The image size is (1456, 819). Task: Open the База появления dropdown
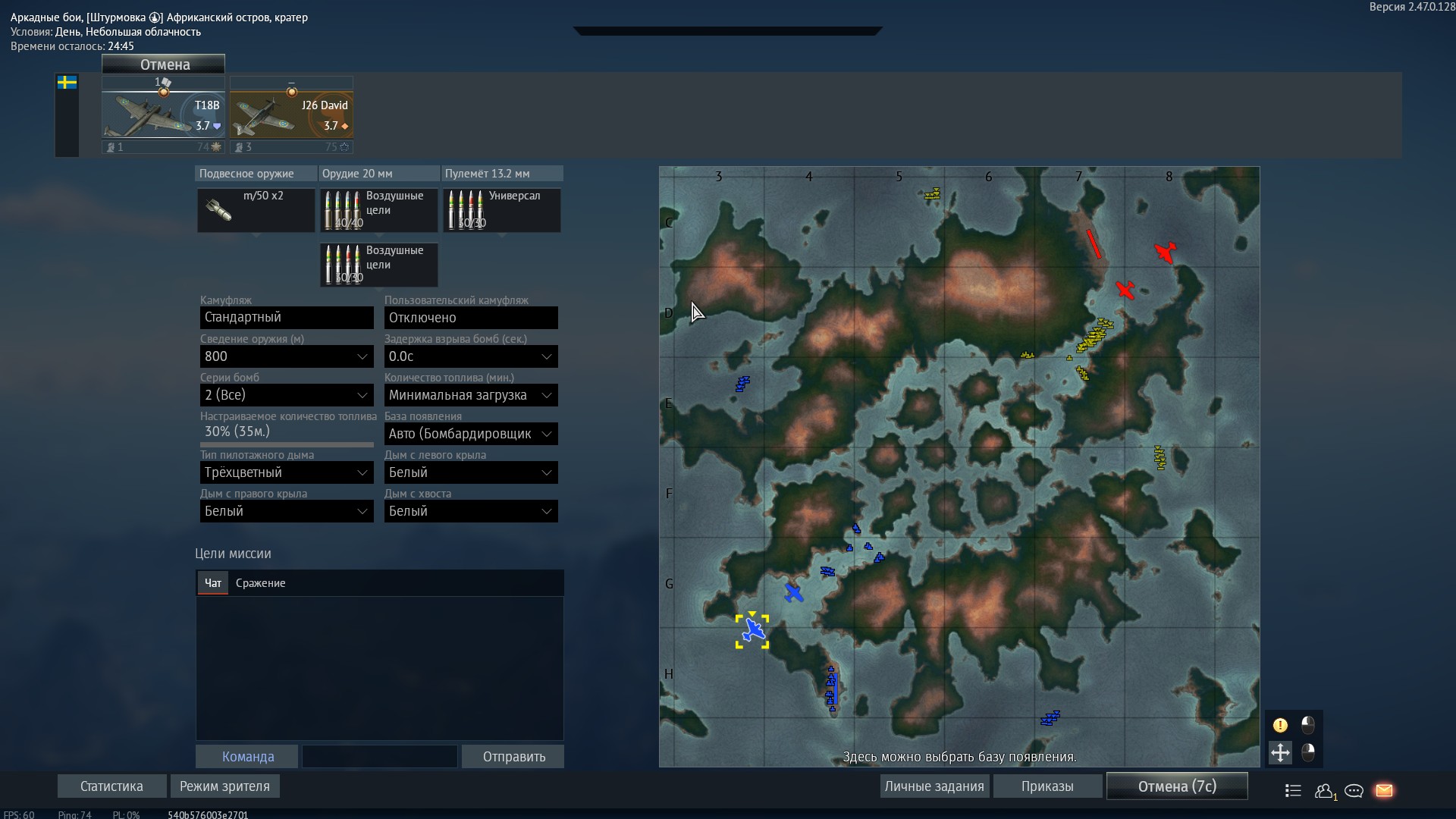click(471, 434)
